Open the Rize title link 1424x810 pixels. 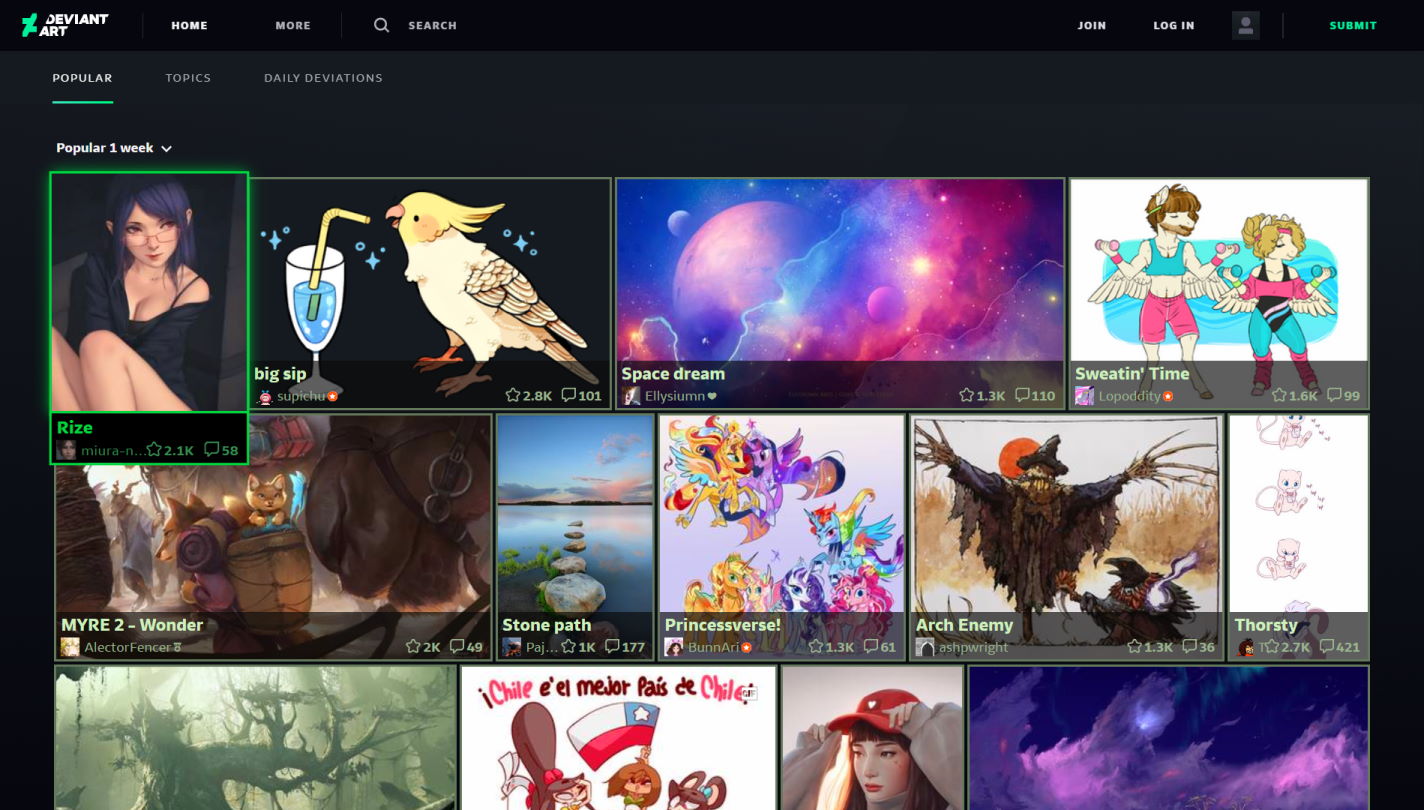point(74,428)
